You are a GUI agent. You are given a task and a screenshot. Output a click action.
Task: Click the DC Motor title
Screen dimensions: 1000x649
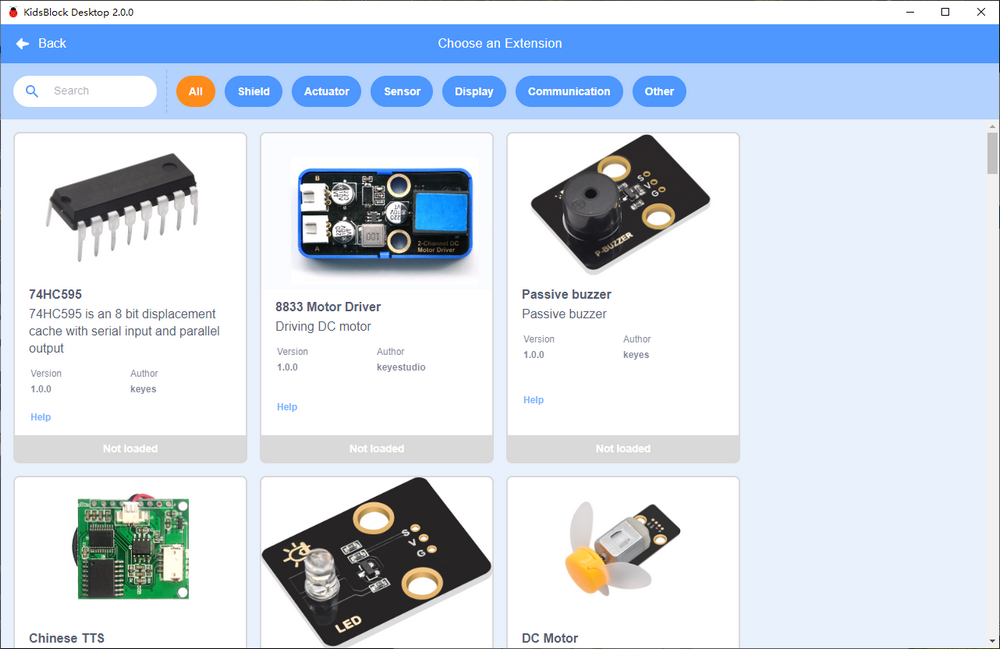point(550,638)
